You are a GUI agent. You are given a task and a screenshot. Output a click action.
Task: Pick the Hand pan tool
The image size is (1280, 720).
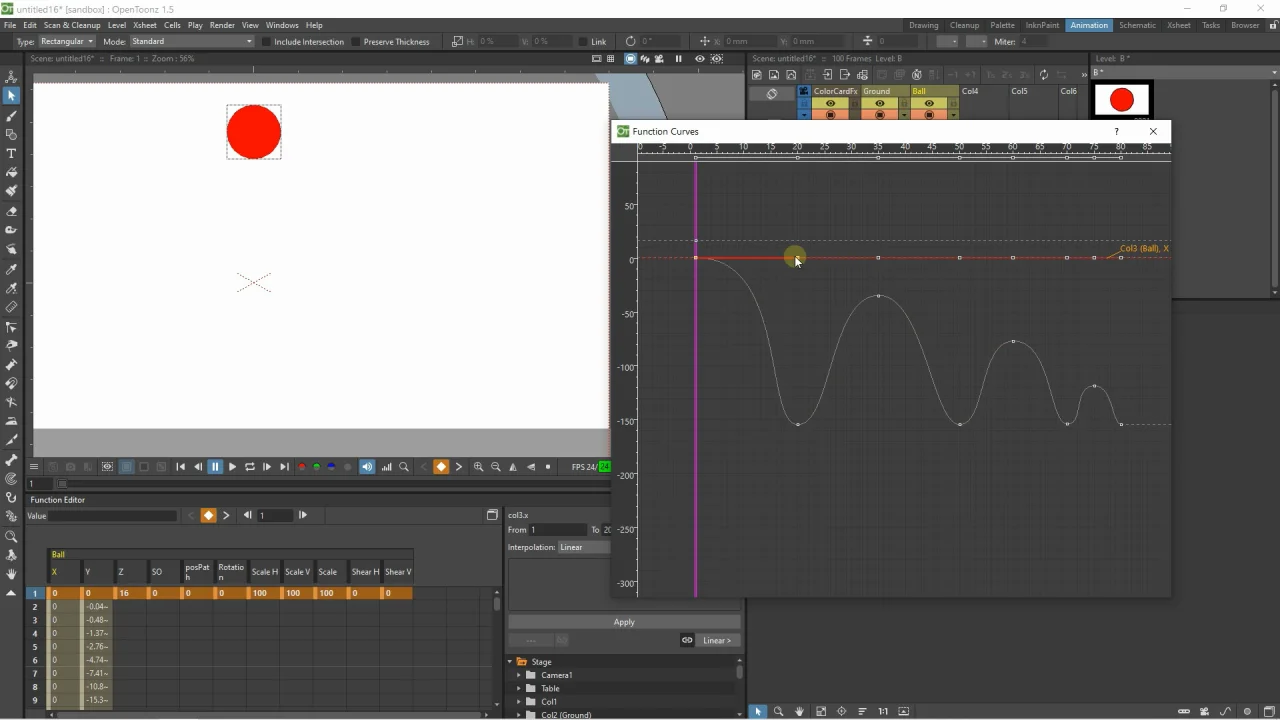[11, 574]
